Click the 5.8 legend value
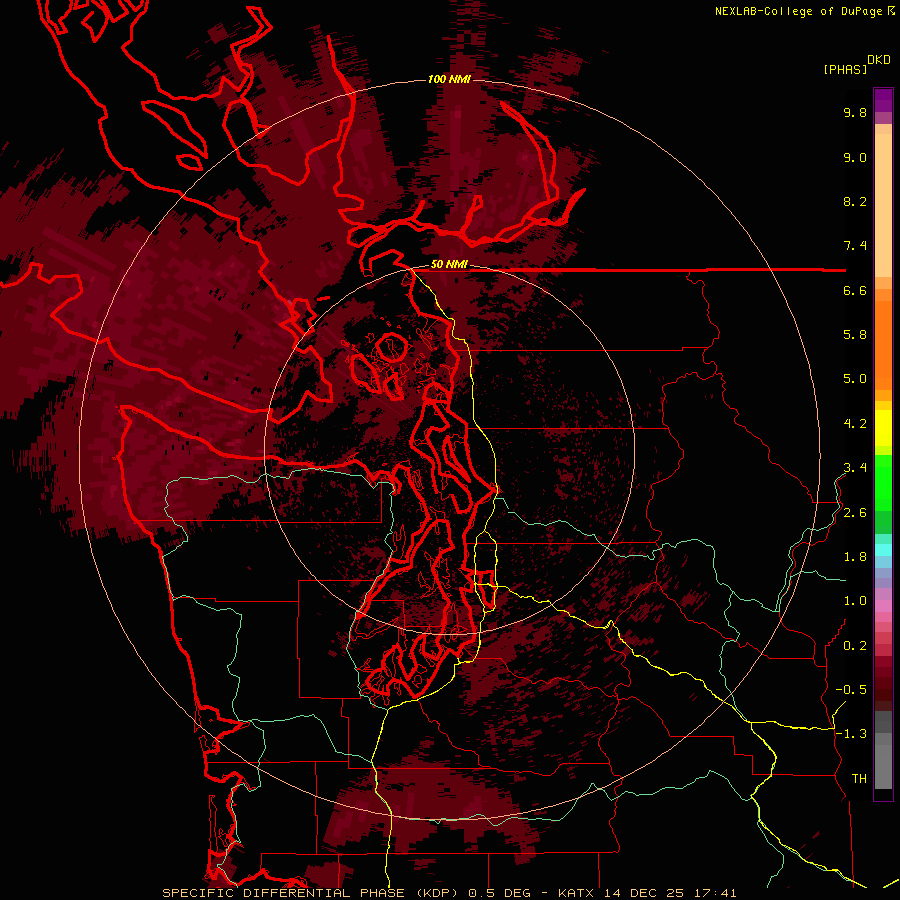This screenshot has height=900, width=900. point(855,335)
